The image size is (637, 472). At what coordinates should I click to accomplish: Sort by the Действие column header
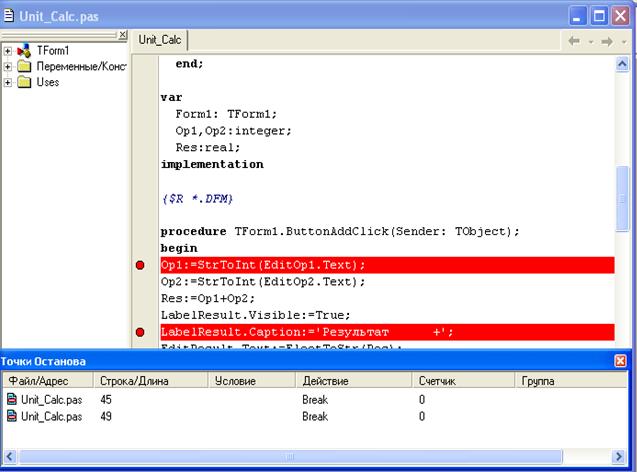(353, 381)
